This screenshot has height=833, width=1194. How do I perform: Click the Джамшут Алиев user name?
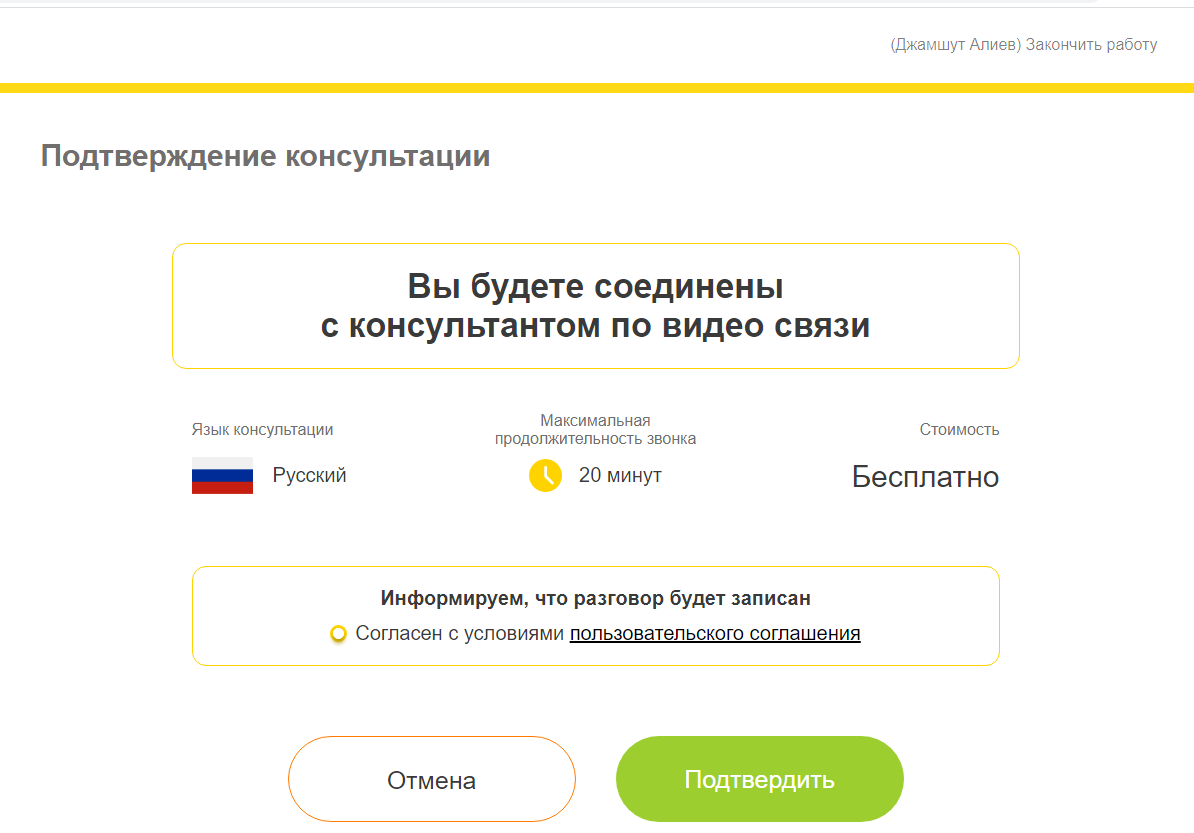[951, 44]
